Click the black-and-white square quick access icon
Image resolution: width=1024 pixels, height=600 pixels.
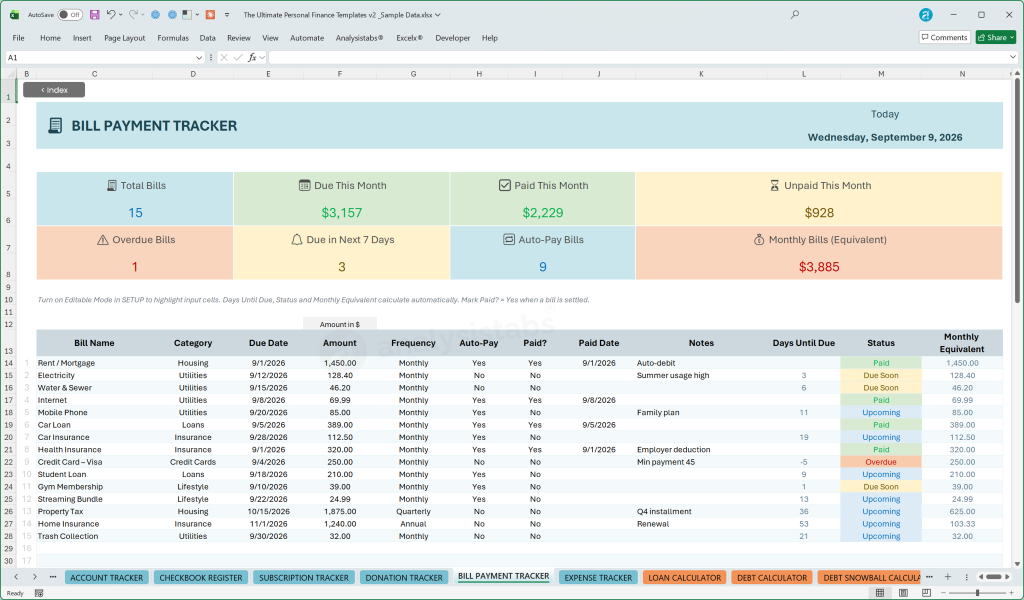187,14
